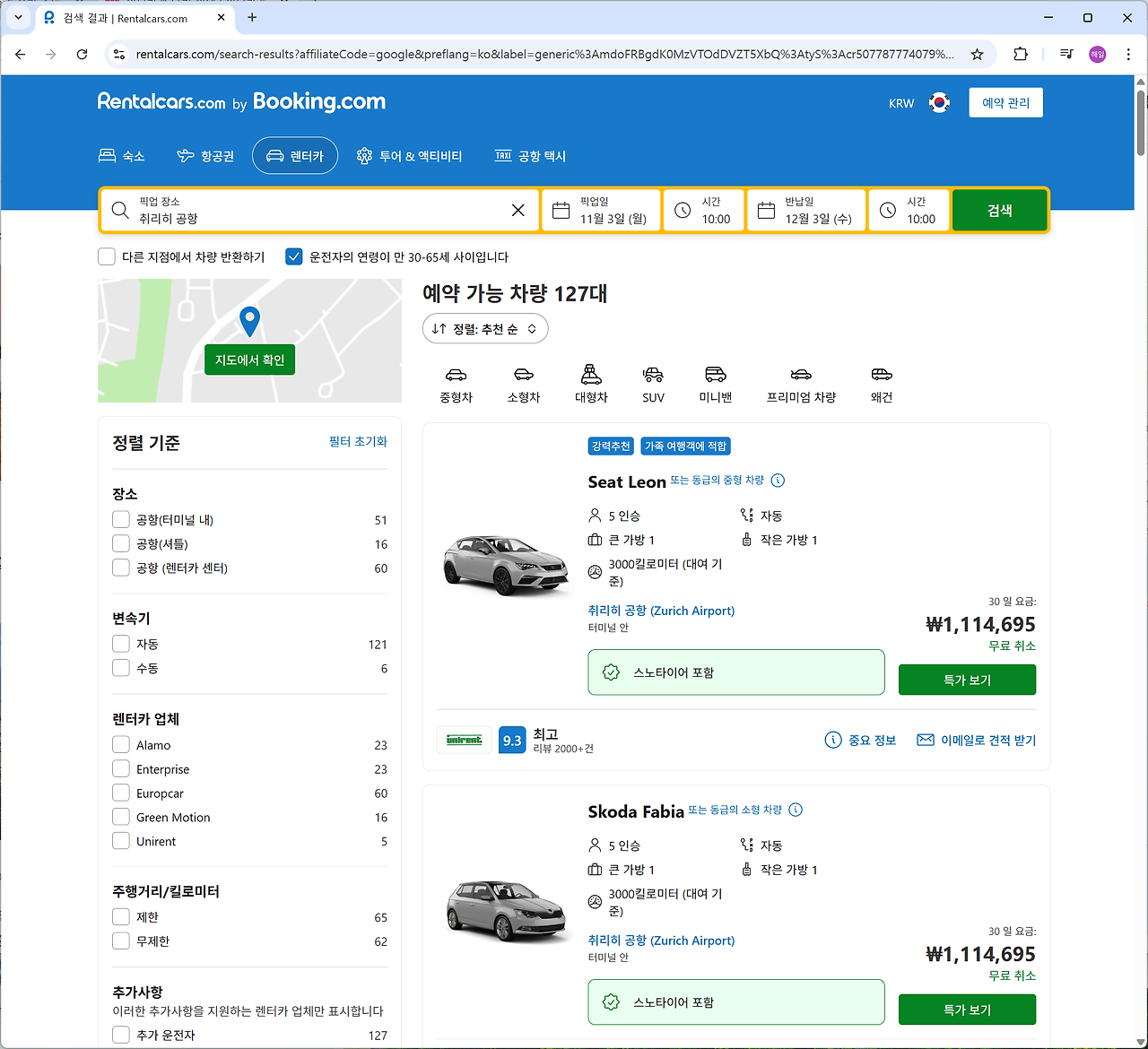Check the 자동 transmission filter
The image size is (1148, 1049).
click(121, 644)
